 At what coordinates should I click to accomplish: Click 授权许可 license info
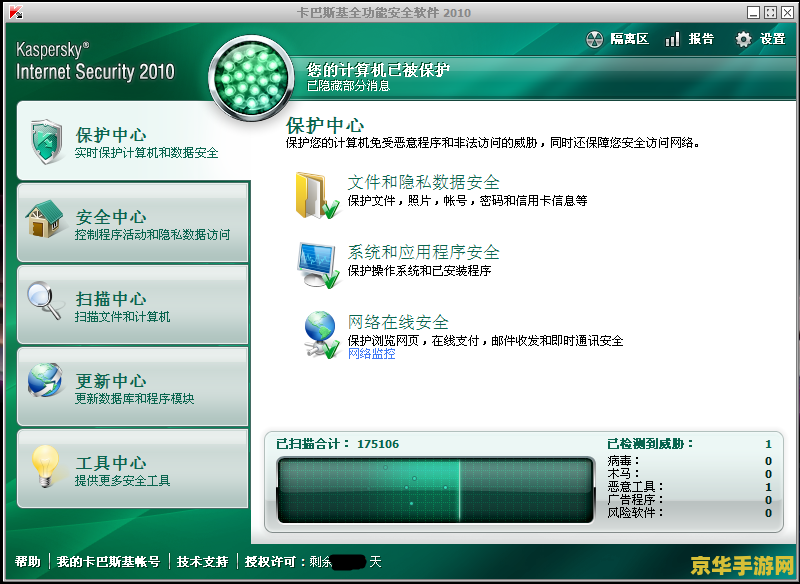[313, 562]
